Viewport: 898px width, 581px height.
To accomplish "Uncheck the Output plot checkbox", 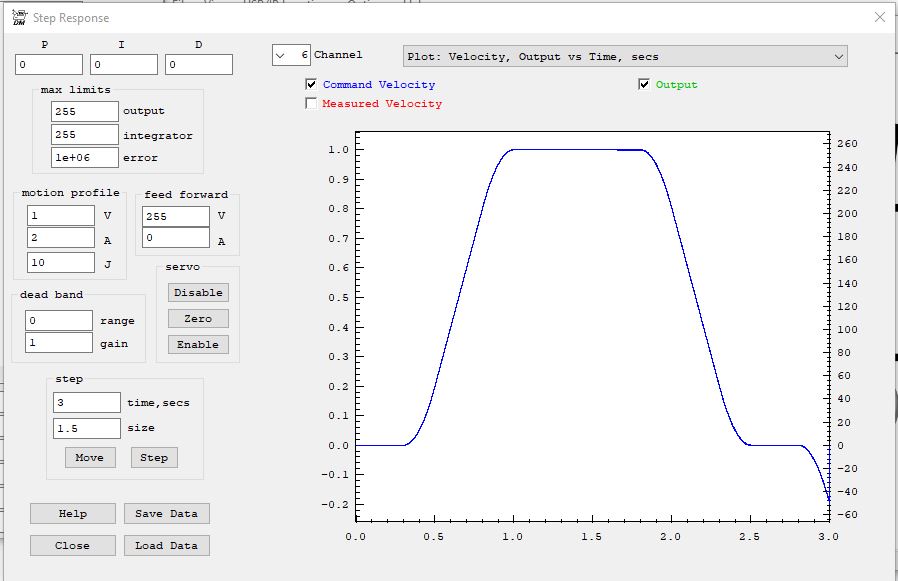I will [644, 85].
